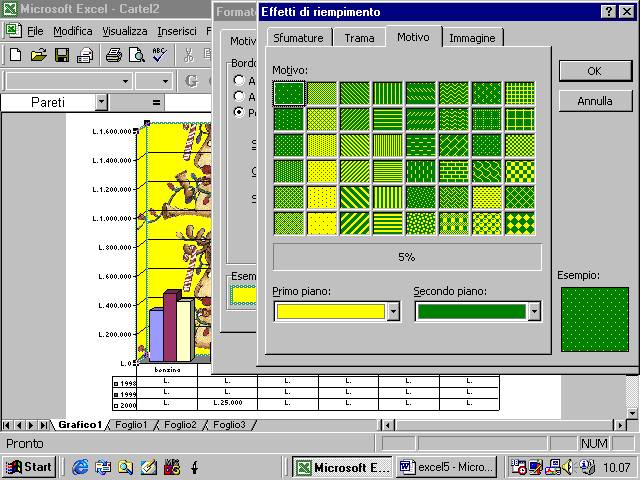This screenshot has height=480, width=640.
Task: Select the Foglio1 sheet tab
Action: point(132,425)
